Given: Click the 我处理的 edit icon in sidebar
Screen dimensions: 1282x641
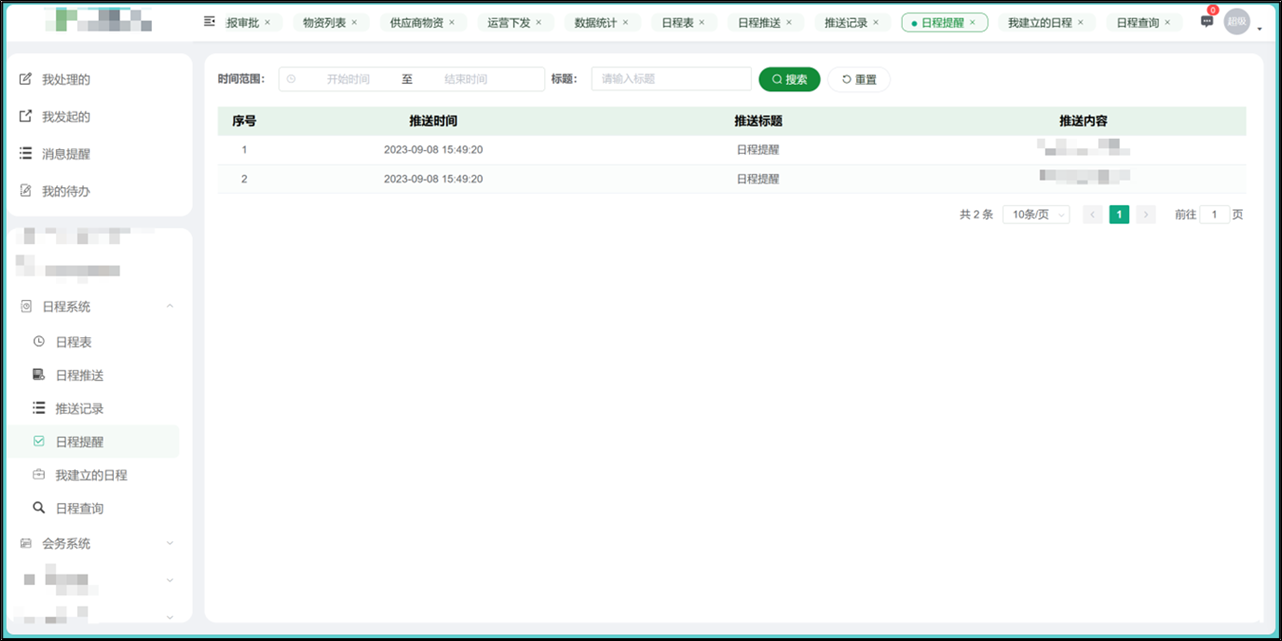Looking at the screenshot, I should tap(26, 79).
